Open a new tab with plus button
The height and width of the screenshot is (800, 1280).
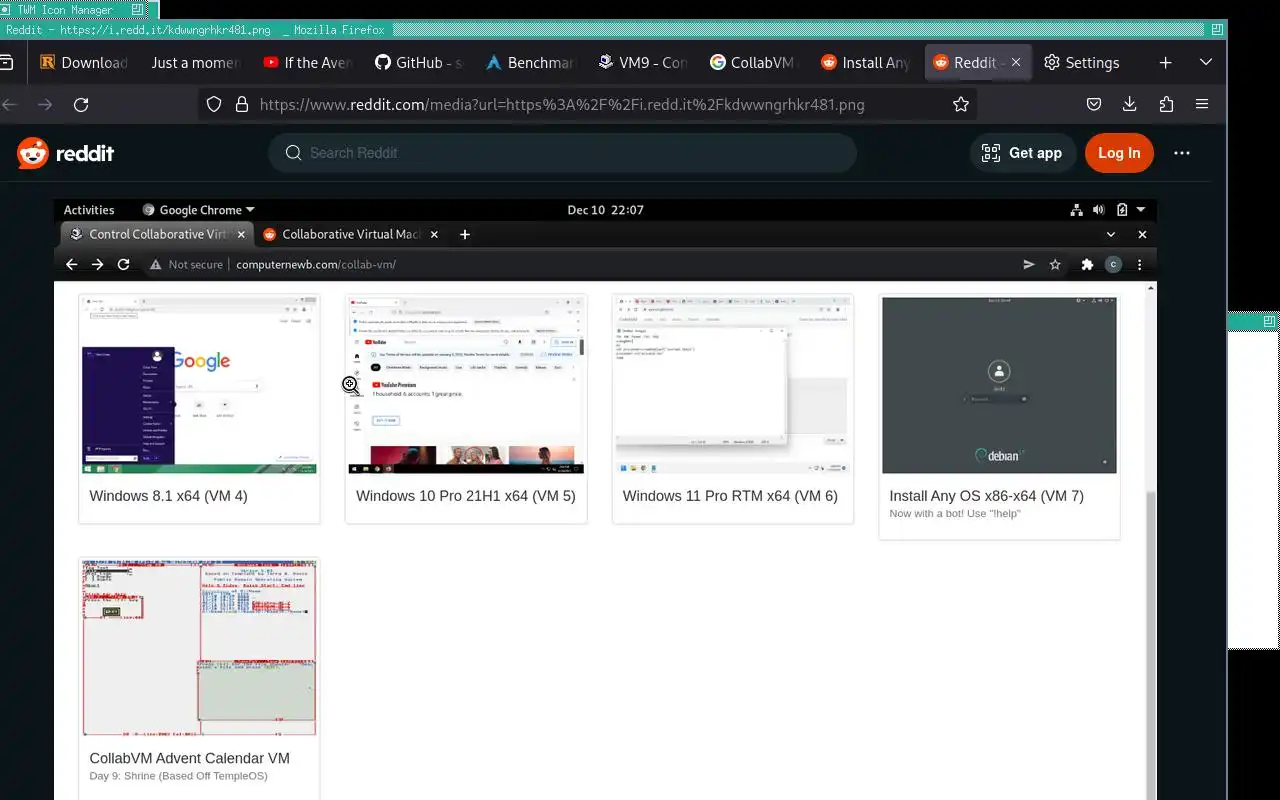1165,62
